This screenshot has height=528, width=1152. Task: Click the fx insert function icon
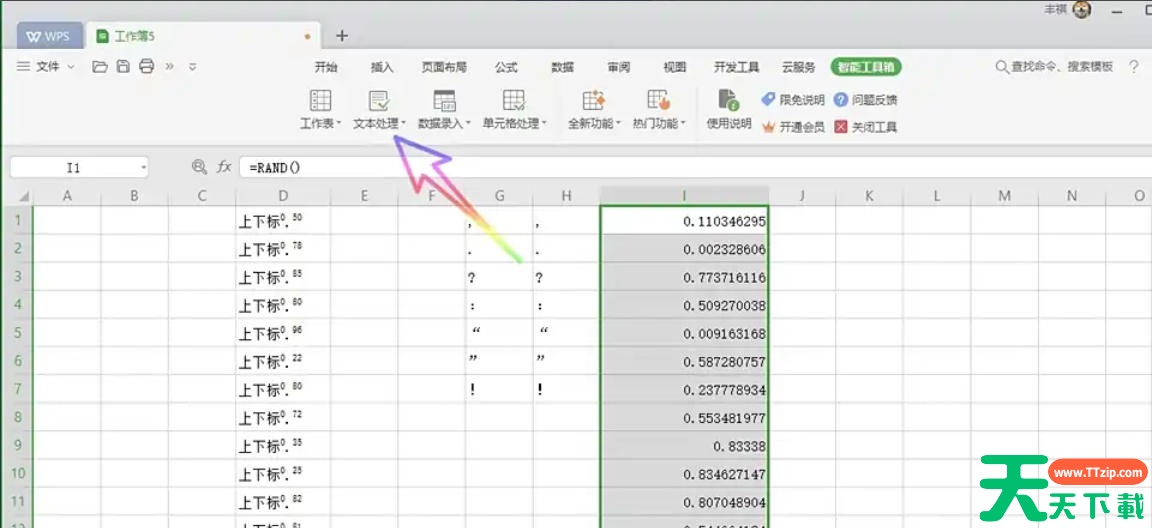coord(224,167)
